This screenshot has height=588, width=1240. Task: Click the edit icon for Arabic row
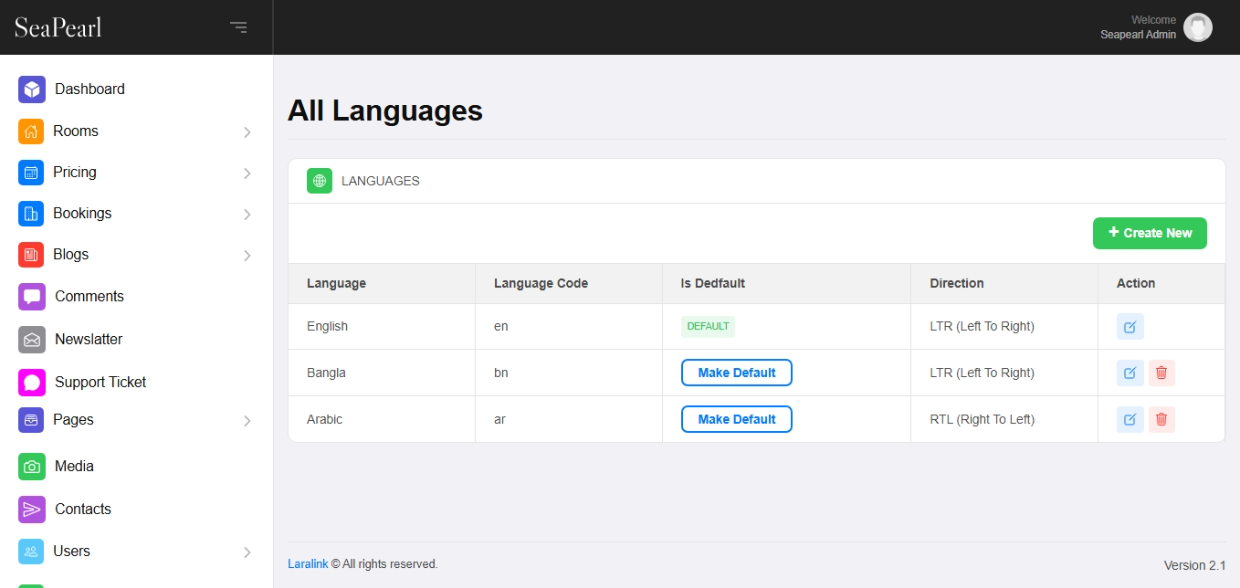pos(1130,420)
